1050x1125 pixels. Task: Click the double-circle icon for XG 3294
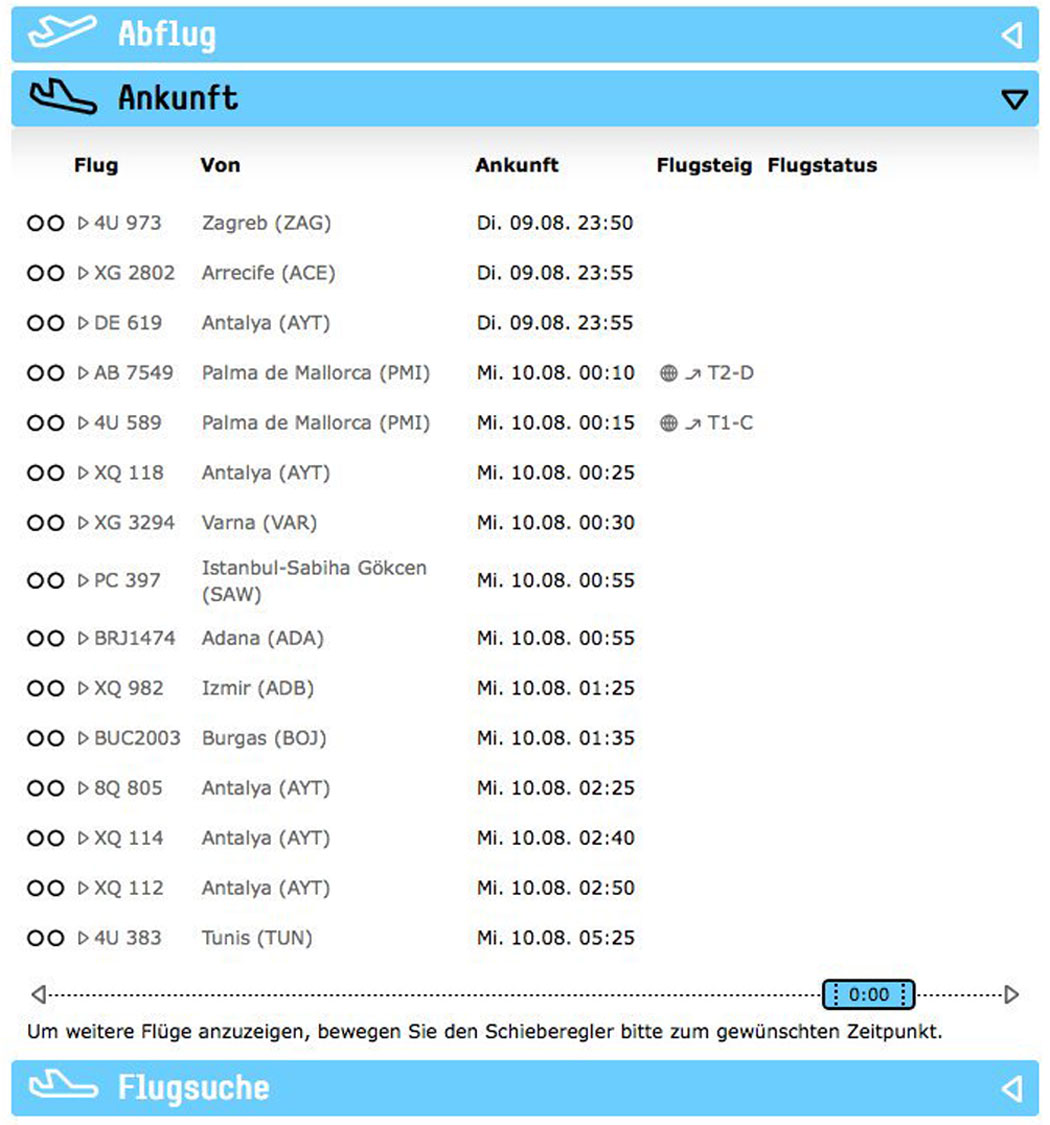45,523
